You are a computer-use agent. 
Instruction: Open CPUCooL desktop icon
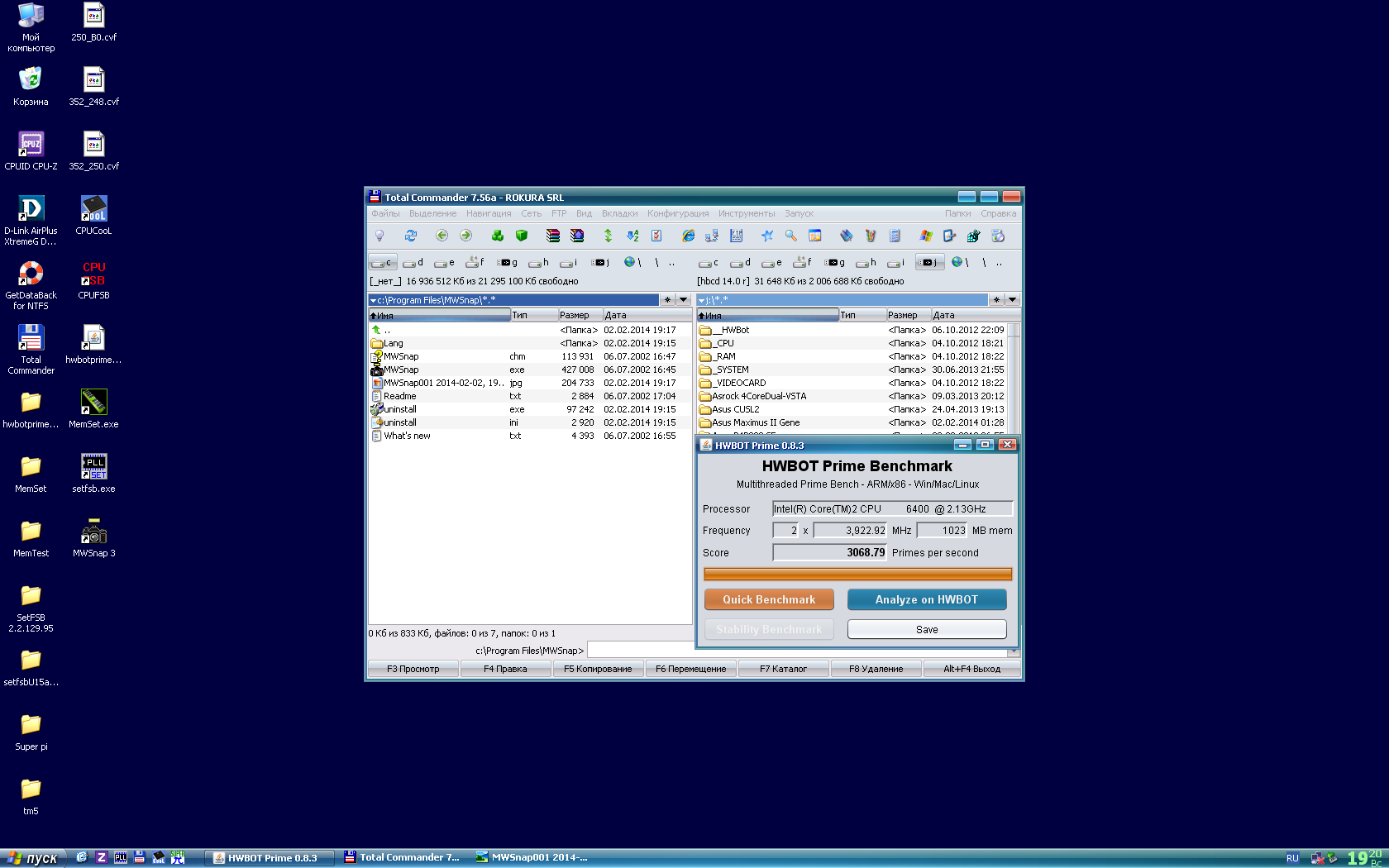pos(93,215)
